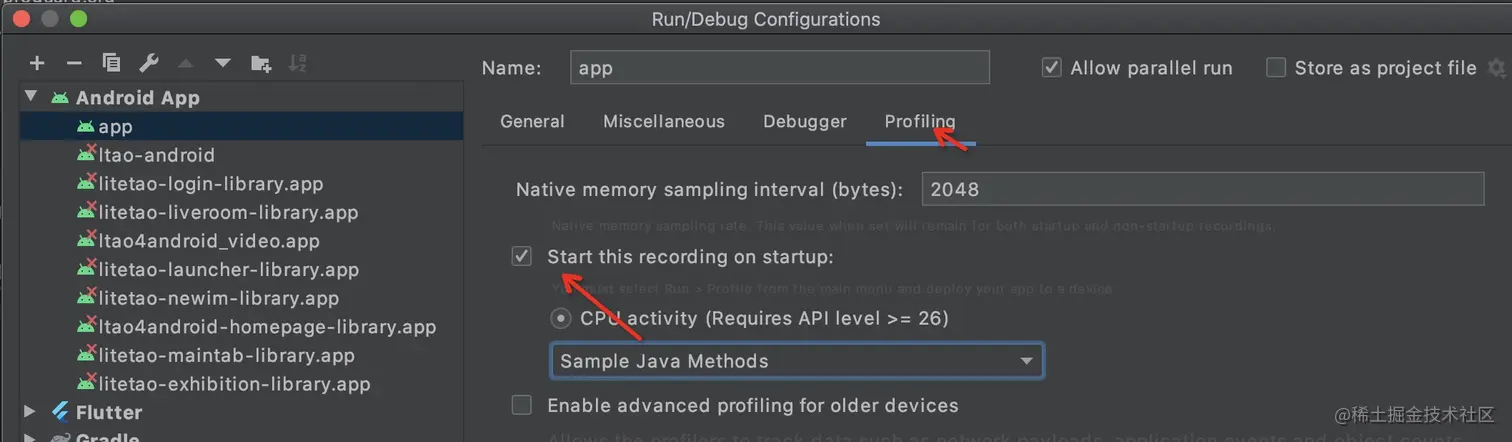
Task: Click the Name text field
Action: point(779,68)
